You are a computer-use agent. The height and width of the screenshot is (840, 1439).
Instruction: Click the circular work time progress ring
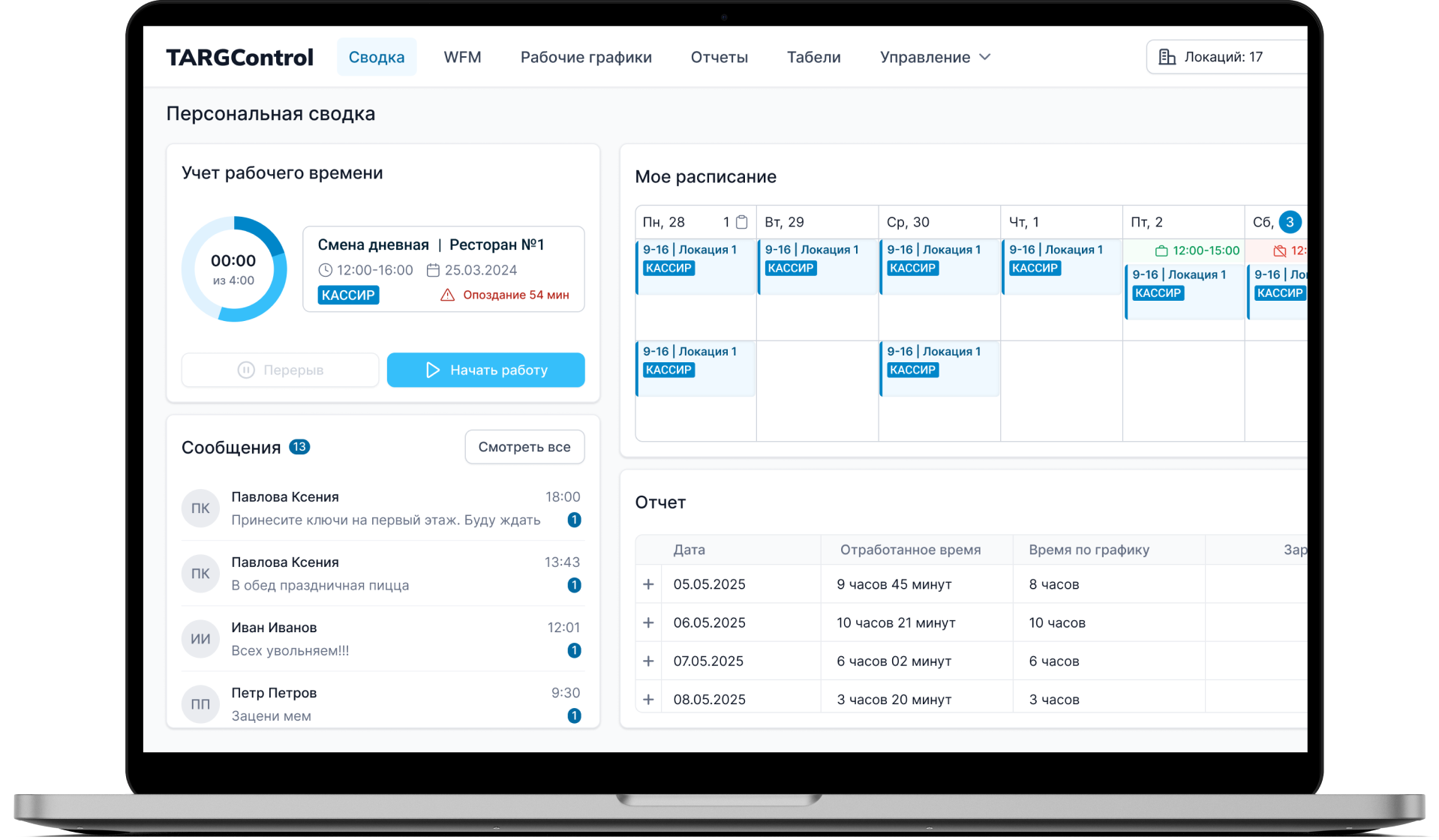(x=234, y=269)
